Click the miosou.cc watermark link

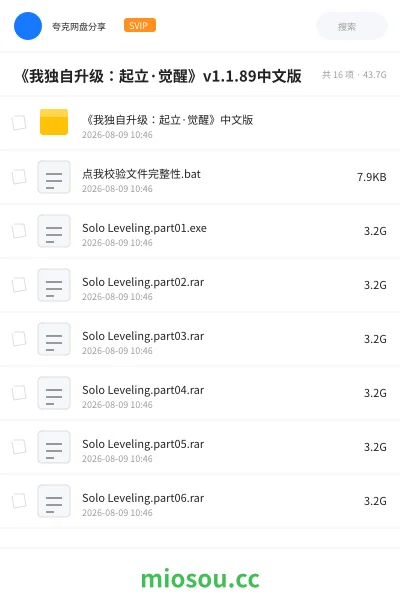(x=200, y=579)
